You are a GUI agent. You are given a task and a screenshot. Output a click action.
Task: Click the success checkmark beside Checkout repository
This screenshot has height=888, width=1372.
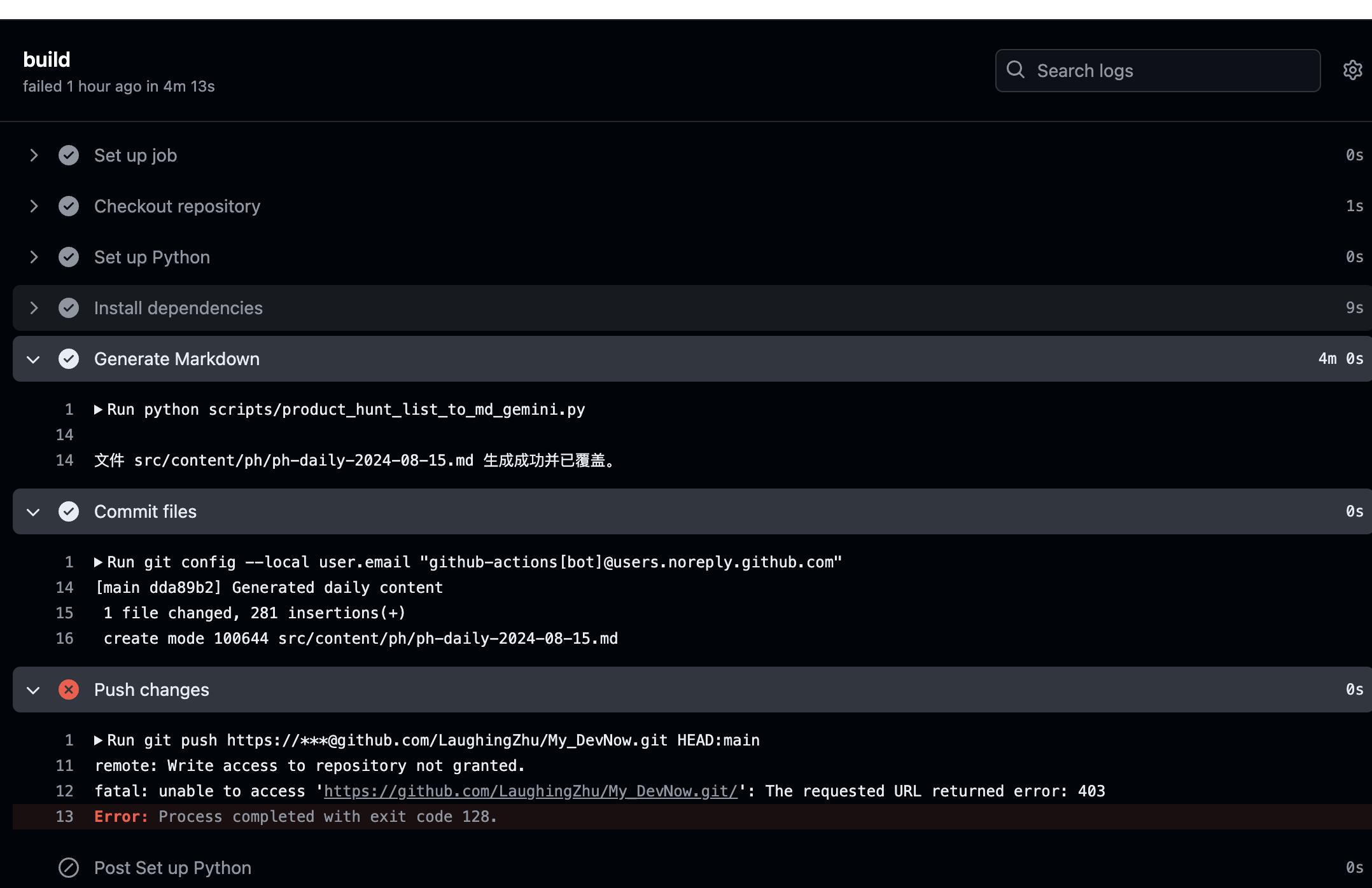pyautogui.click(x=69, y=206)
